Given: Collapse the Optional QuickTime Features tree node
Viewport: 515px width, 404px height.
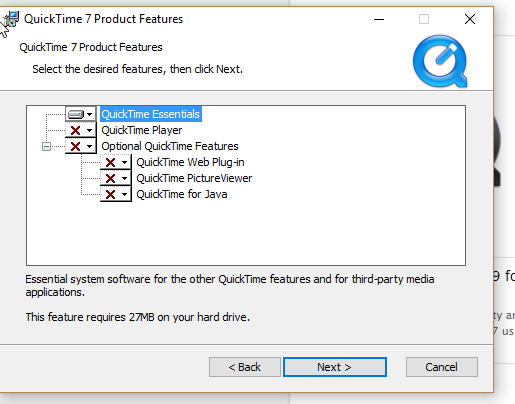Looking at the screenshot, I should tap(46, 146).
